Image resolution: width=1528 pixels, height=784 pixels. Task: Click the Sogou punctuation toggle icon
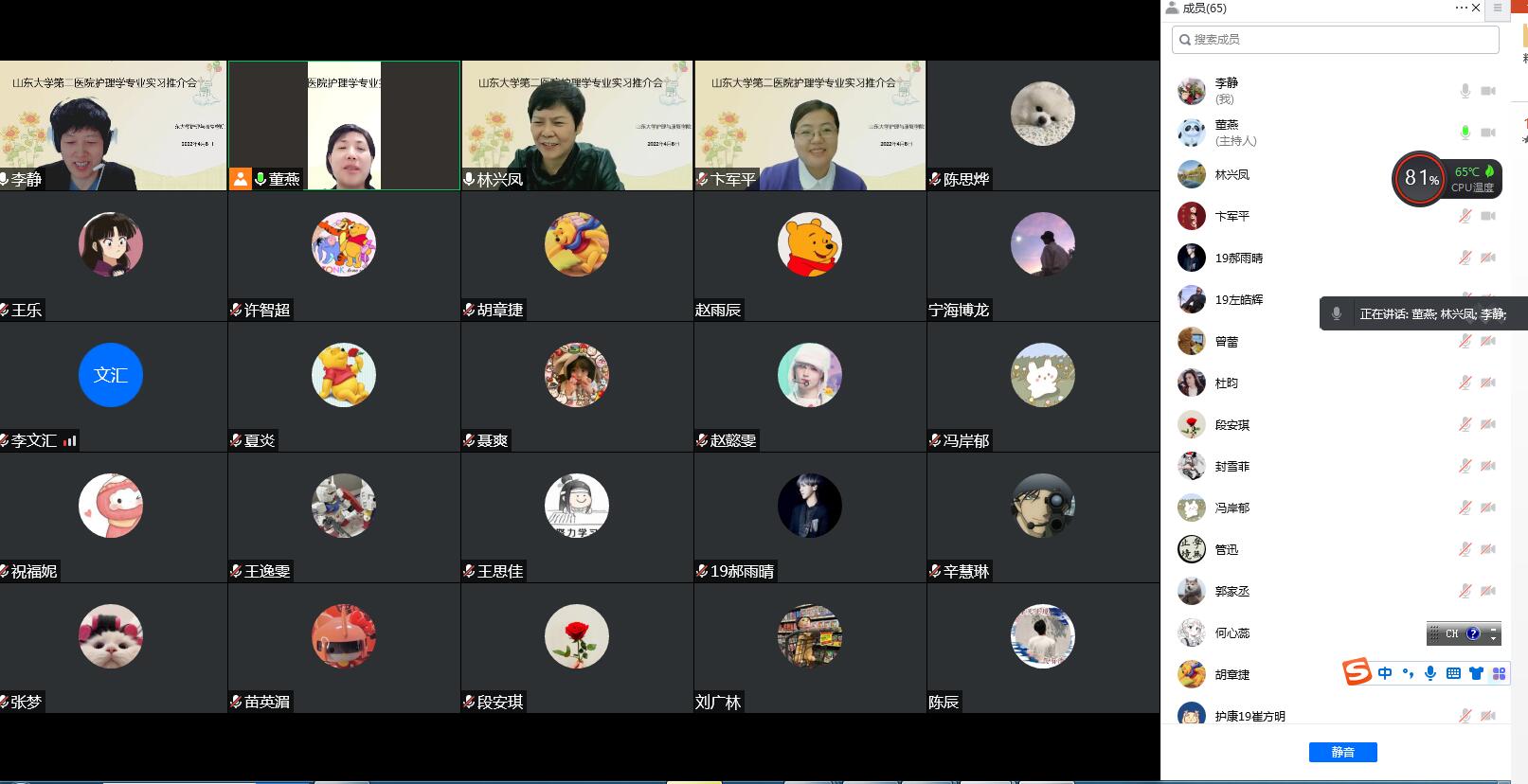[1409, 673]
